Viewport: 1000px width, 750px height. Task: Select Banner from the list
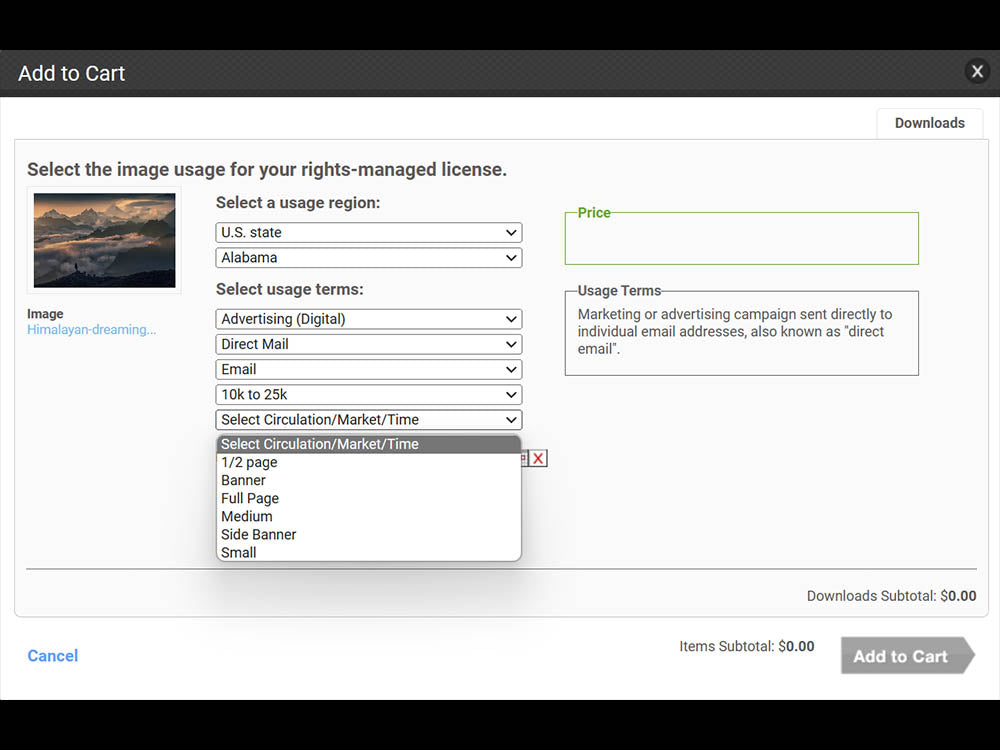pyautogui.click(x=244, y=481)
